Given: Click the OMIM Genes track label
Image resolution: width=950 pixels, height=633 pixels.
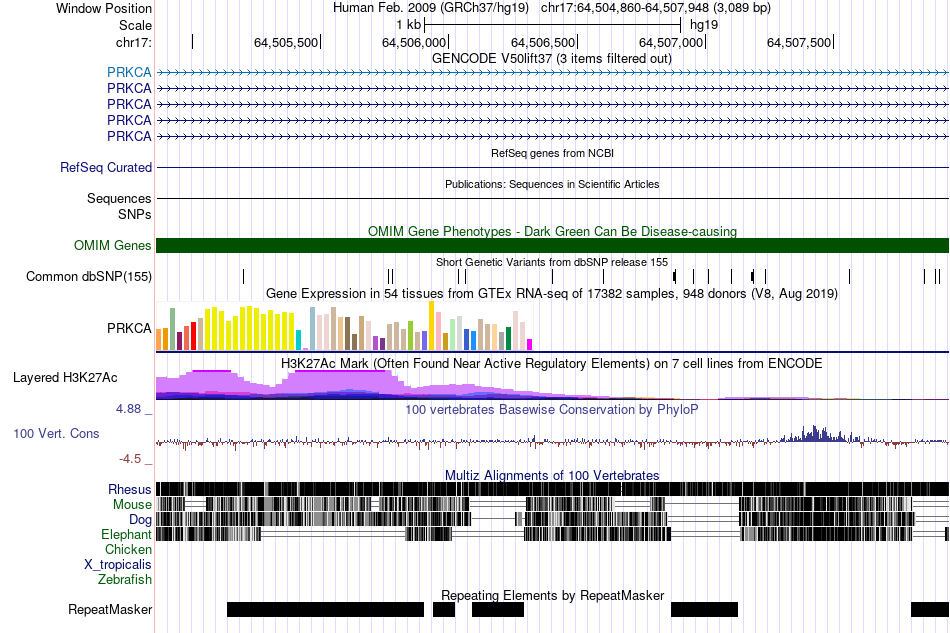Looking at the screenshot, I should click(112, 245).
